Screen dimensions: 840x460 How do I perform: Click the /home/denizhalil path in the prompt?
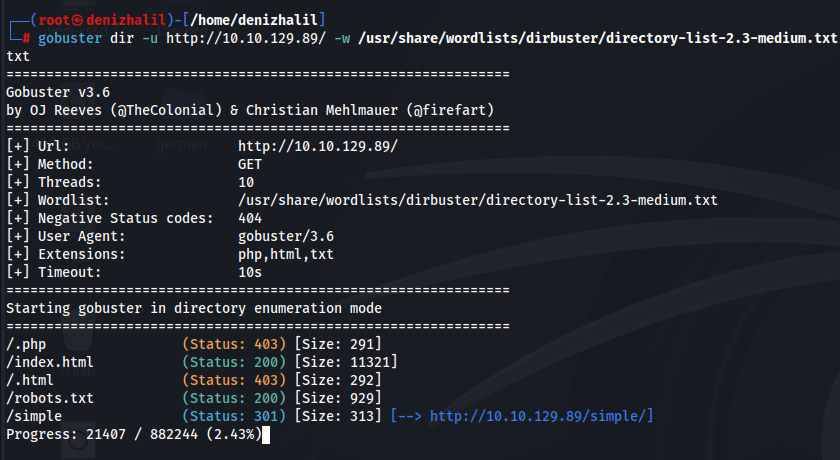tap(253, 20)
